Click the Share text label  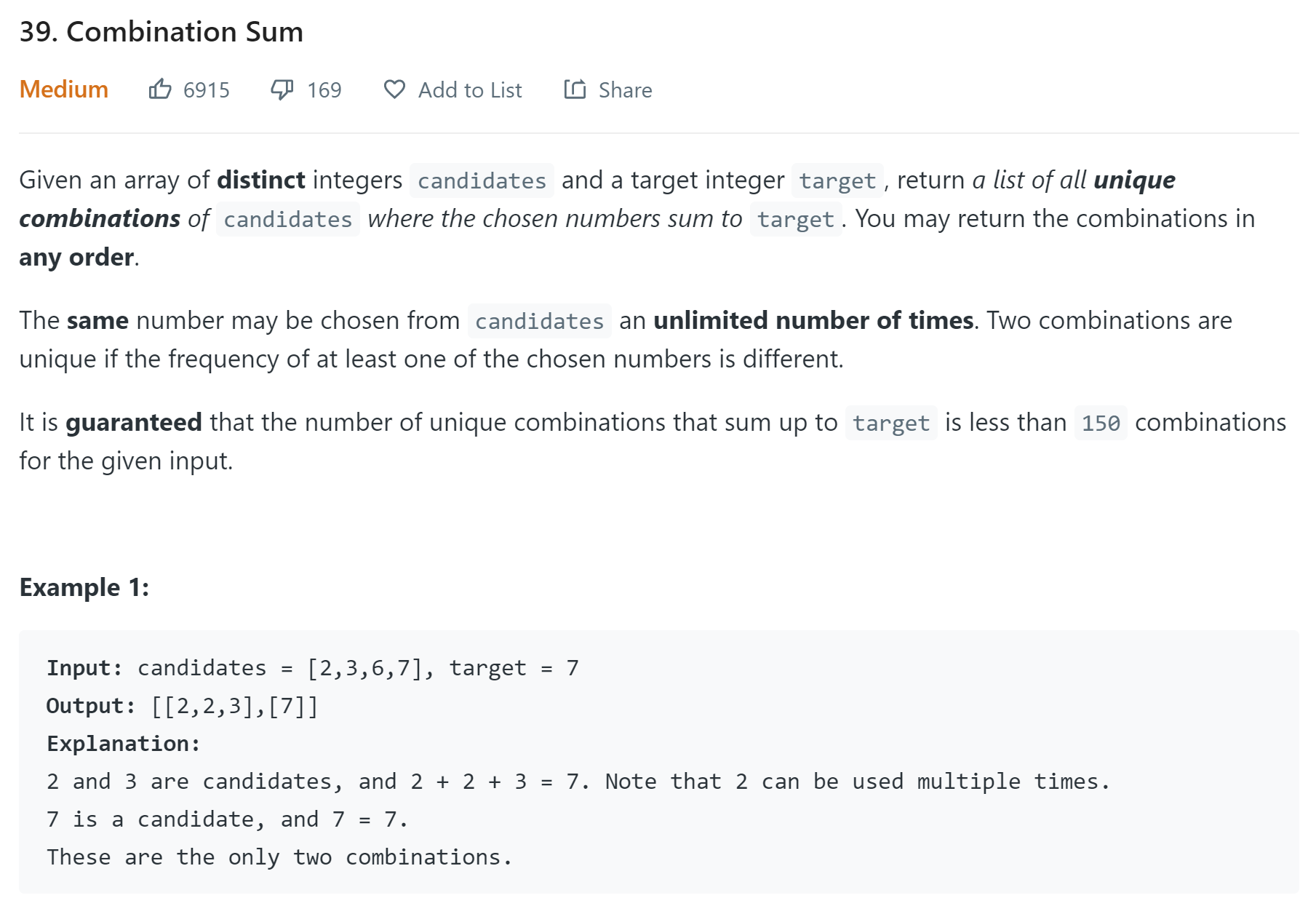(x=625, y=90)
